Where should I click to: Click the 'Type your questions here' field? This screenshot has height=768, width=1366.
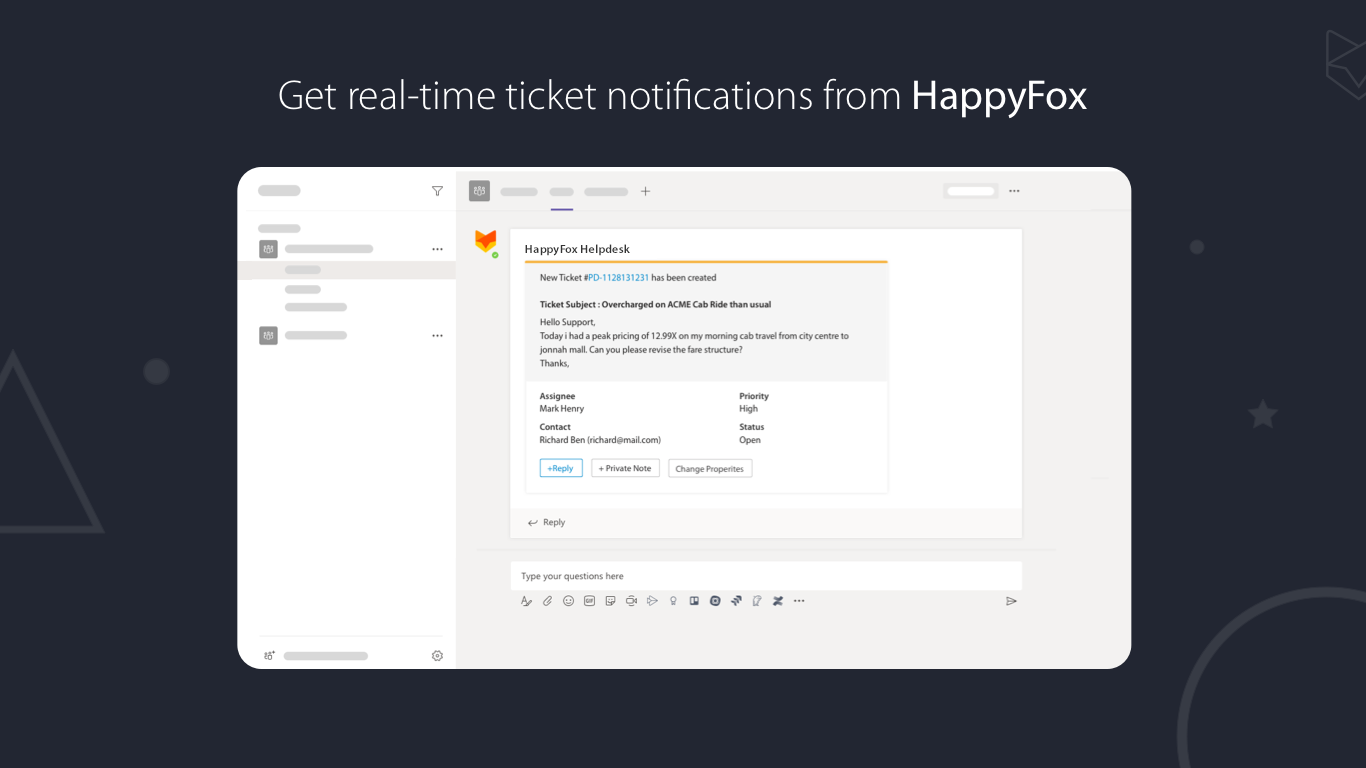[x=765, y=576]
